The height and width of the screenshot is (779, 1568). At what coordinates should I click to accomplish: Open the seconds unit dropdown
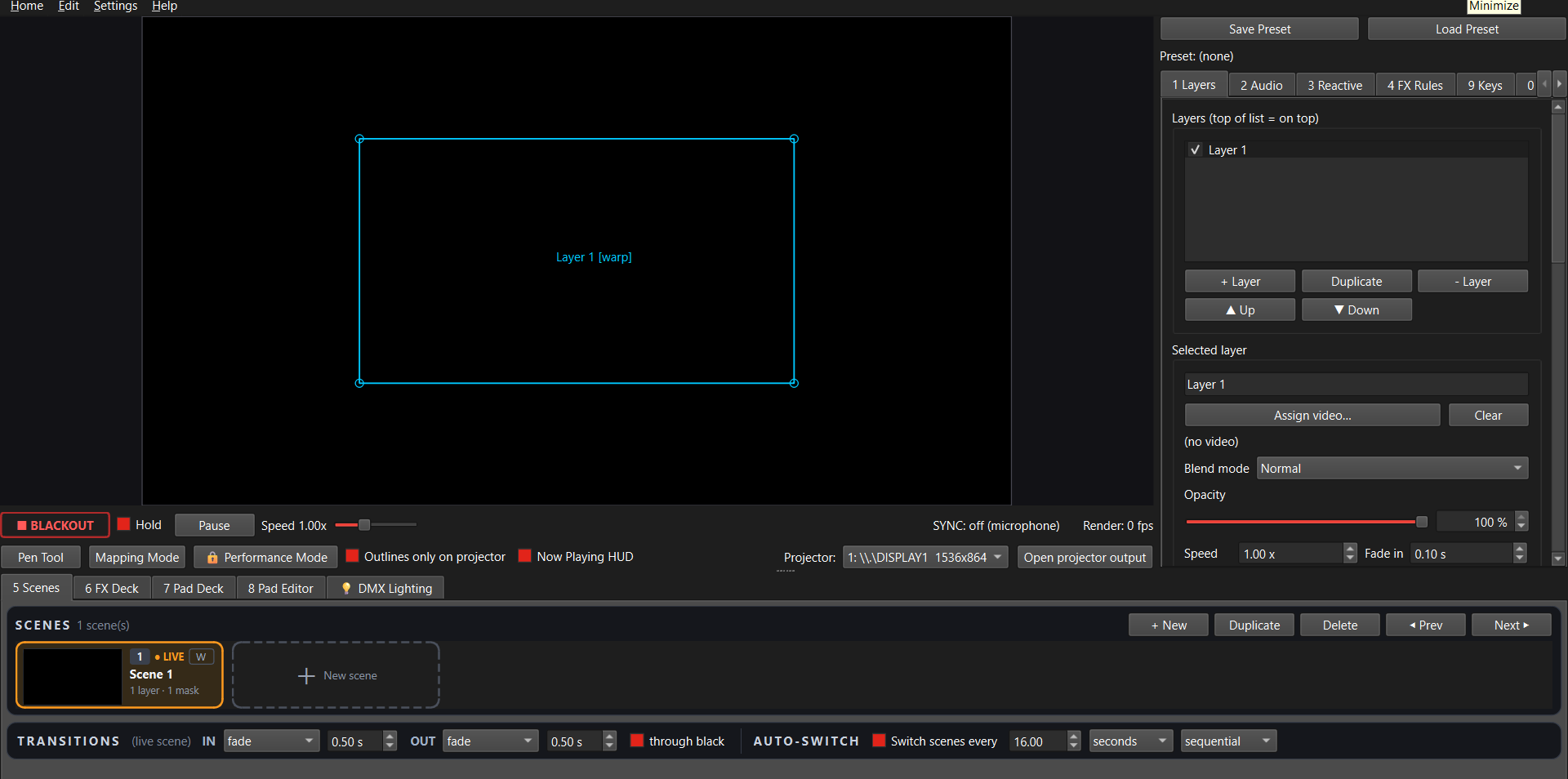(1131, 741)
